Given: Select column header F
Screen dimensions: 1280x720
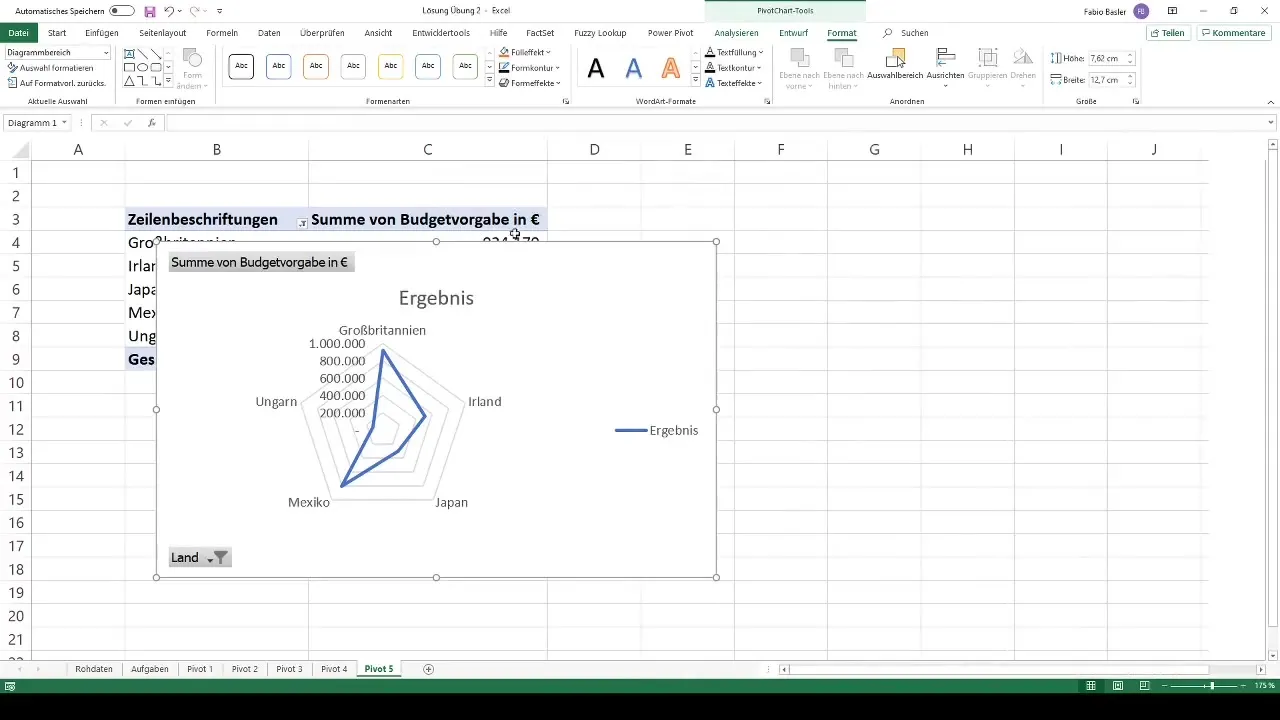Looking at the screenshot, I should [781, 150].
